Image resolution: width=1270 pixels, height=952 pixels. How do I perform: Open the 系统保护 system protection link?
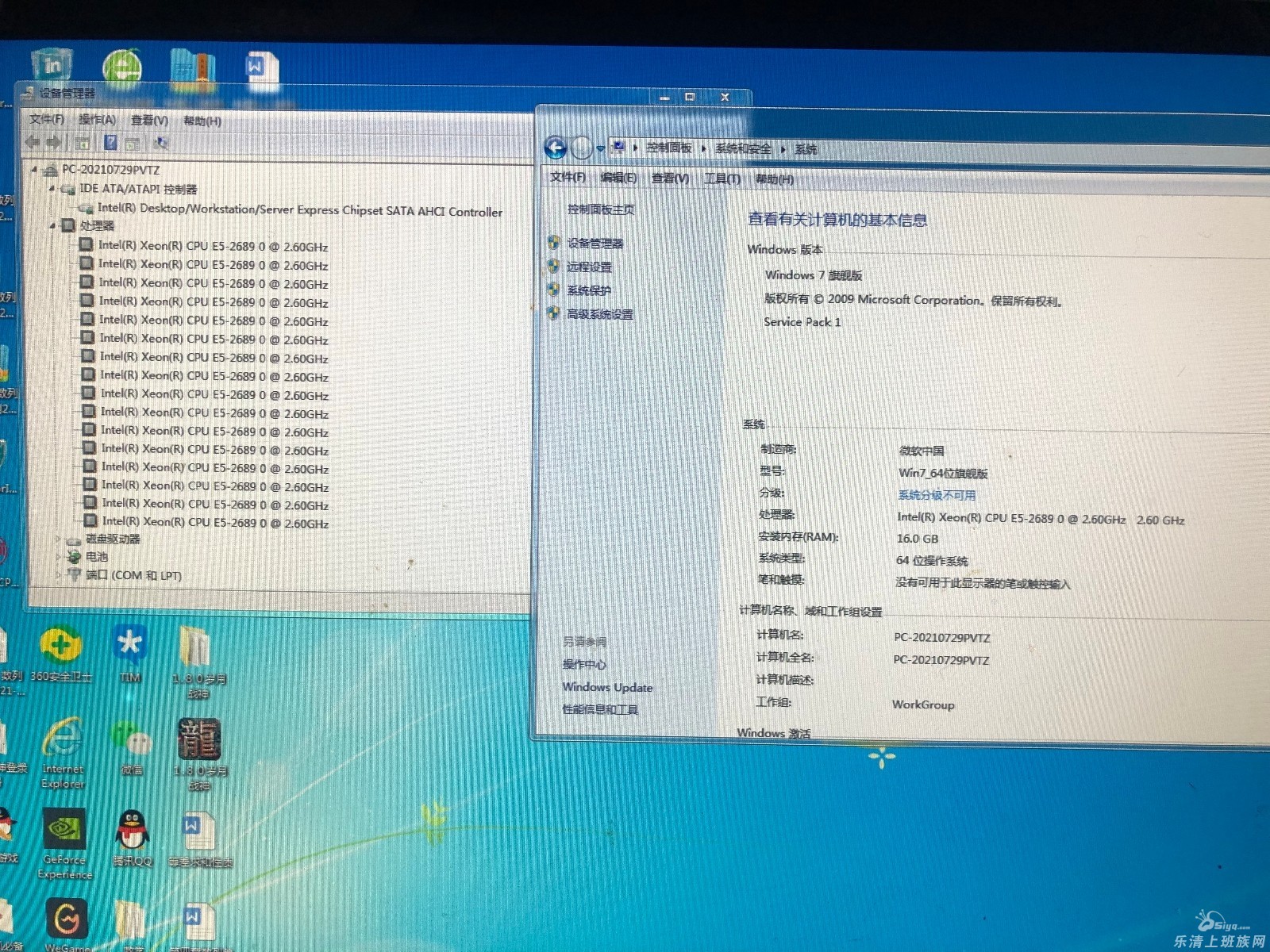(589, 290)
